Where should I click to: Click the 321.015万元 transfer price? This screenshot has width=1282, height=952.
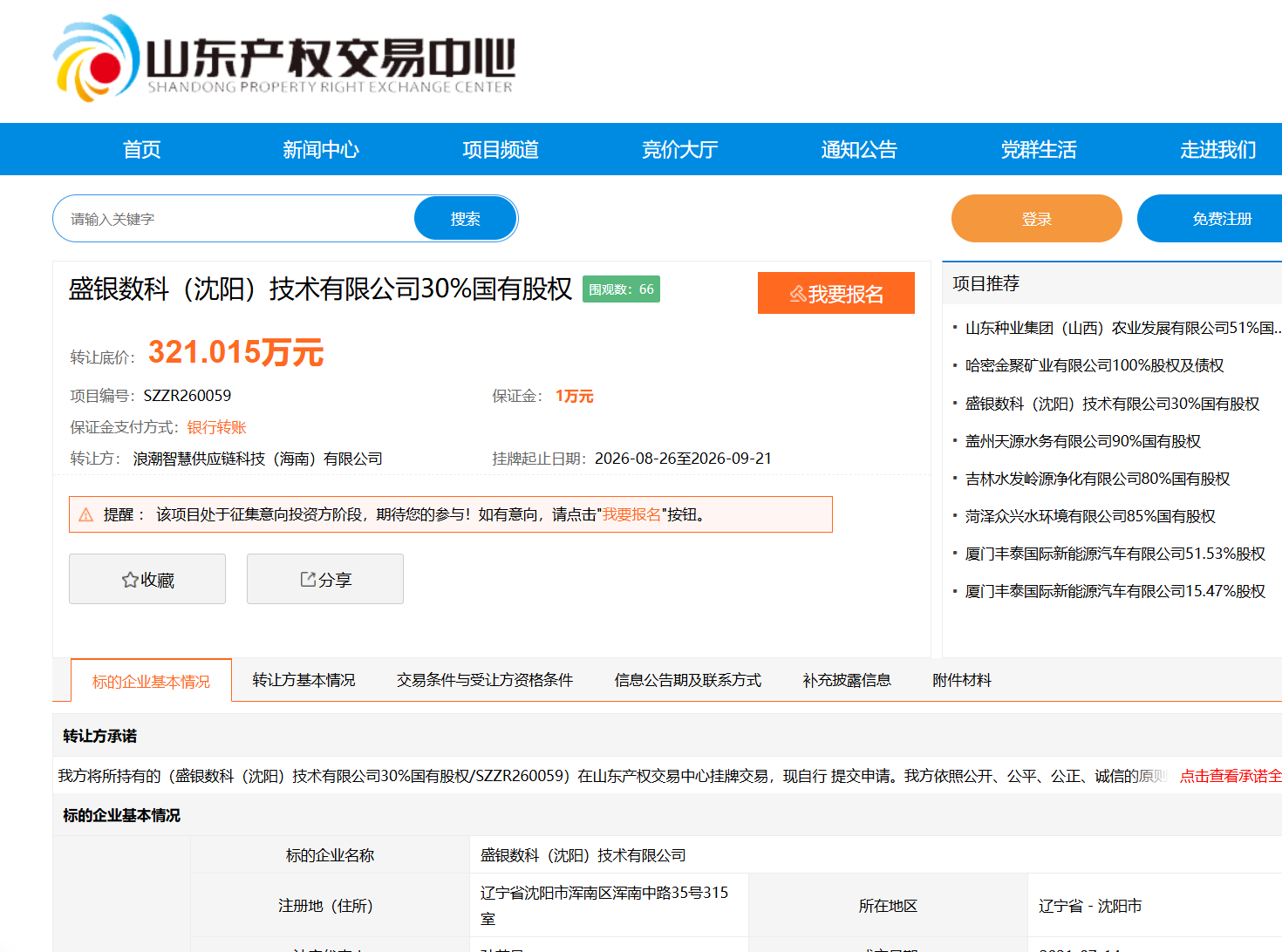(235, 352)
